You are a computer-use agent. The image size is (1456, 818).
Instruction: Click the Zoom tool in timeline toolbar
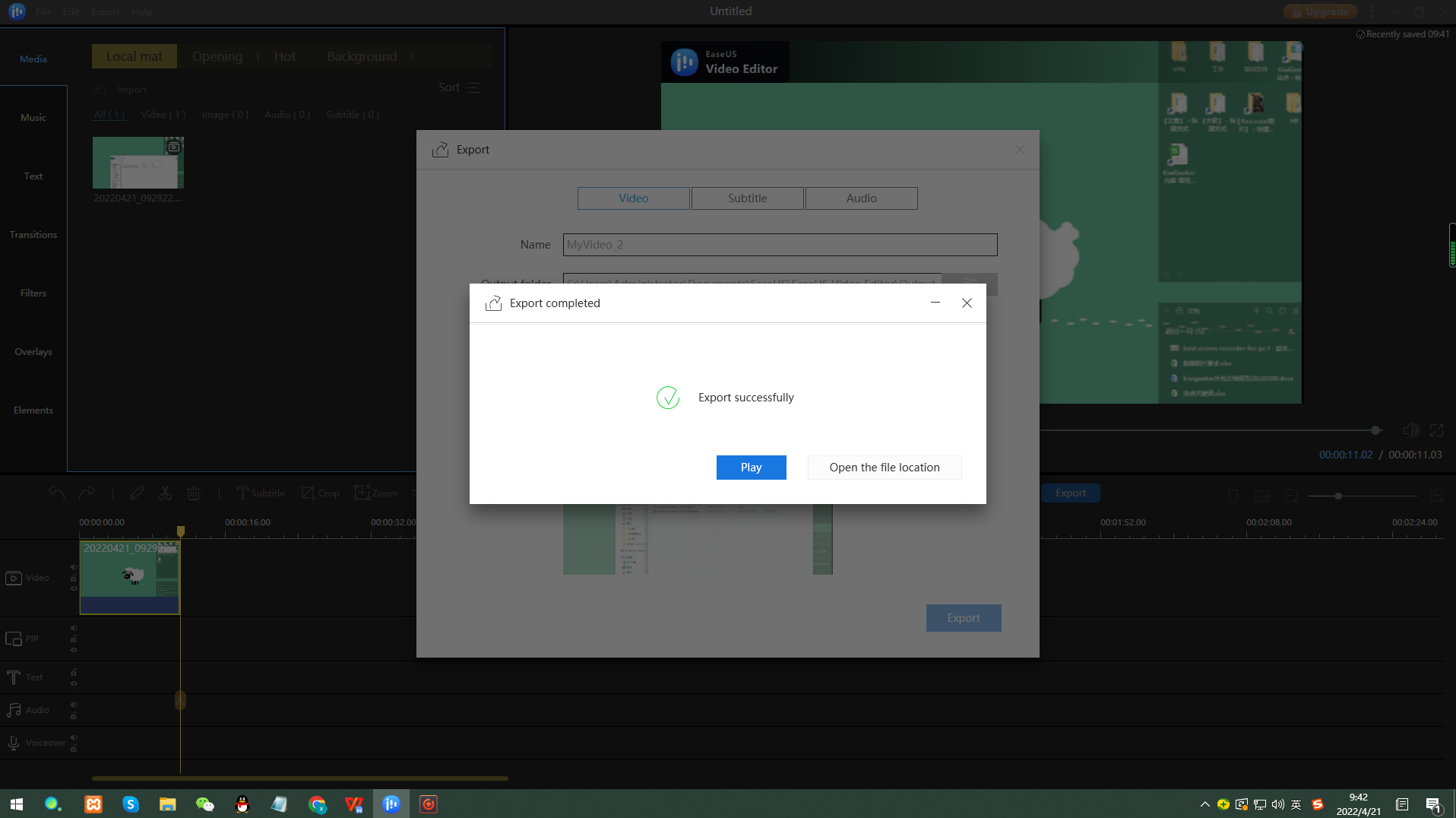376,493
